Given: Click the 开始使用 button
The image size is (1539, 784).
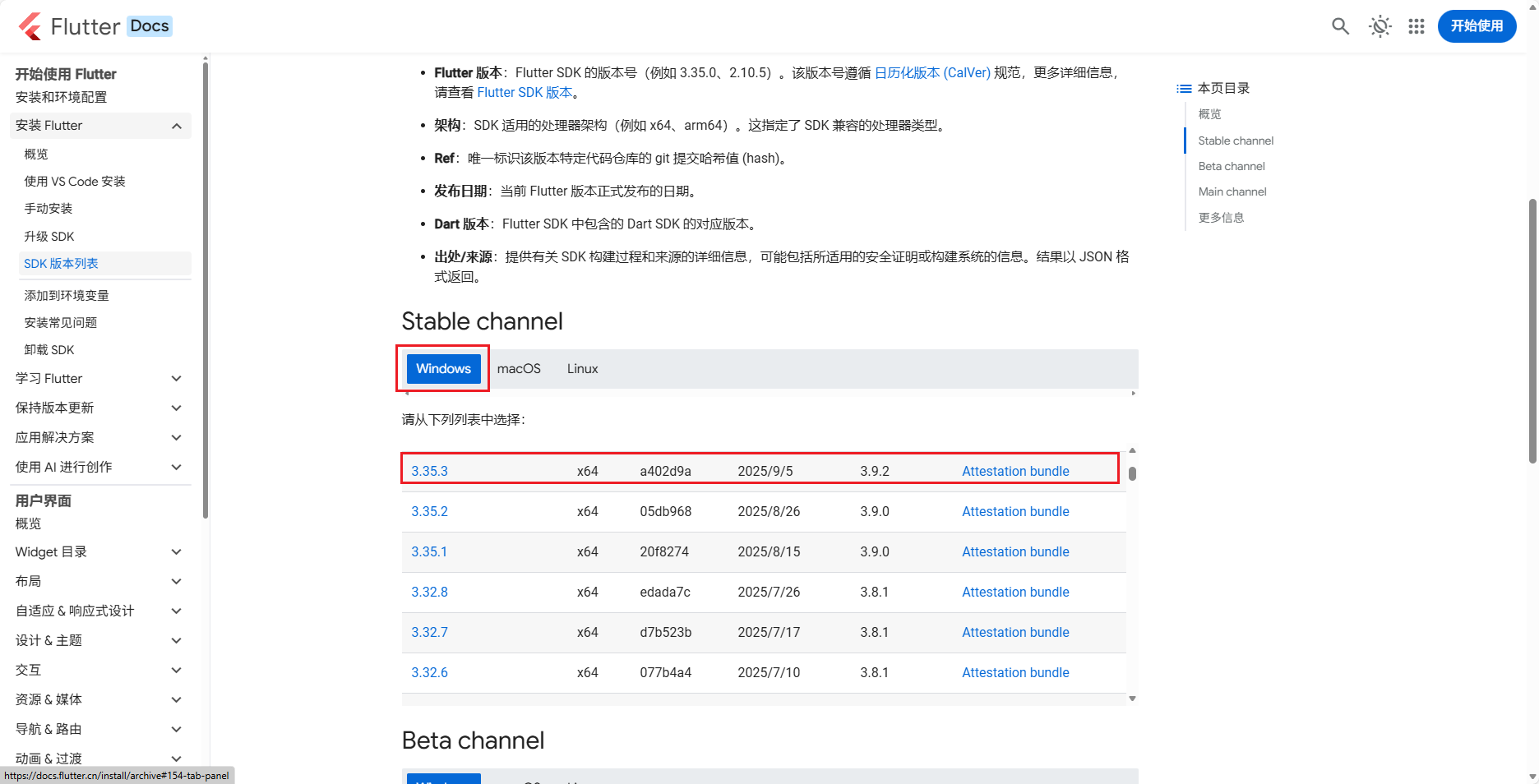Looking at the screenshot, I should click(x=1476, y=25).
